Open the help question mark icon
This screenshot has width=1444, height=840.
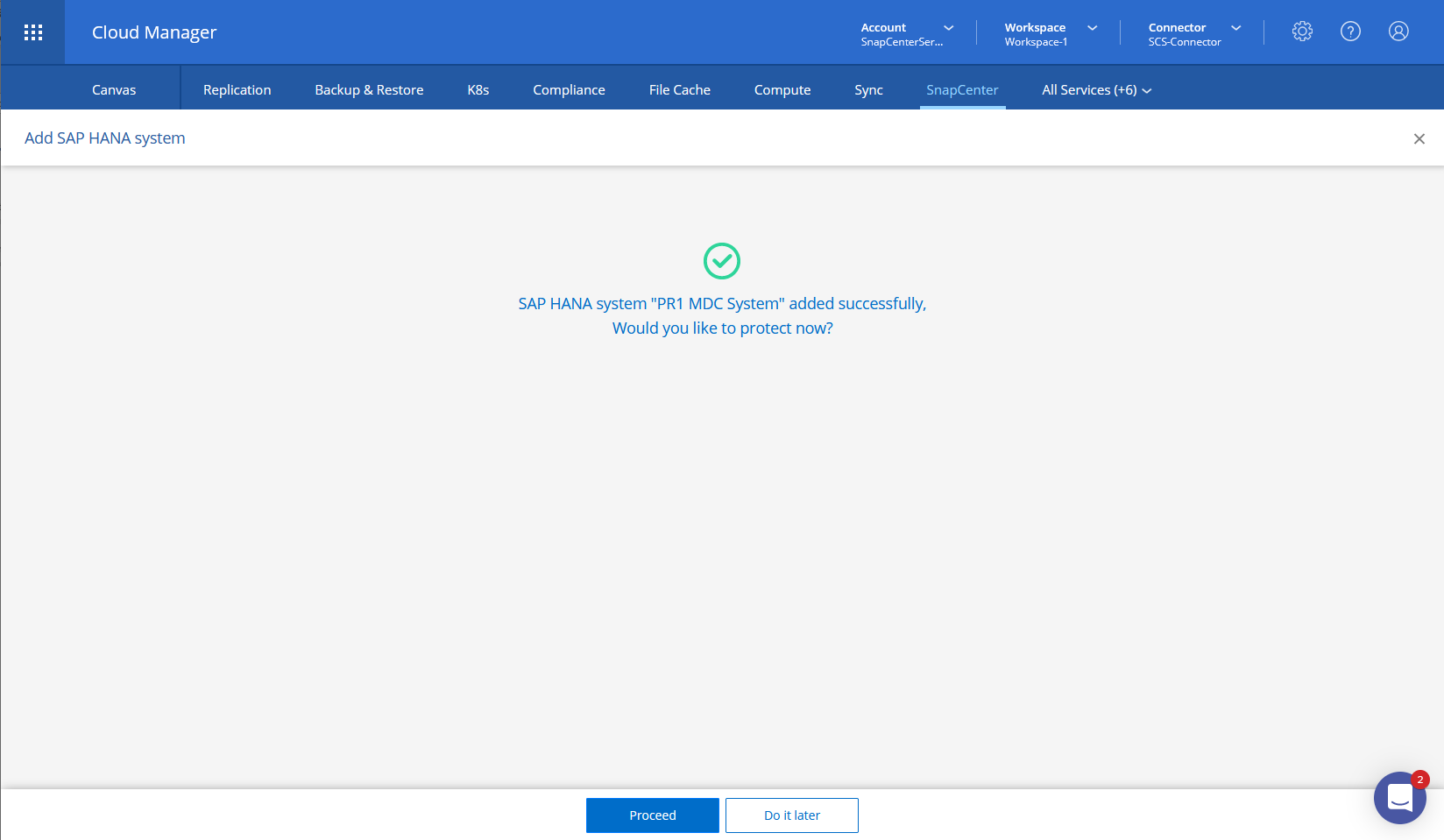click(x=1350, y=32)
